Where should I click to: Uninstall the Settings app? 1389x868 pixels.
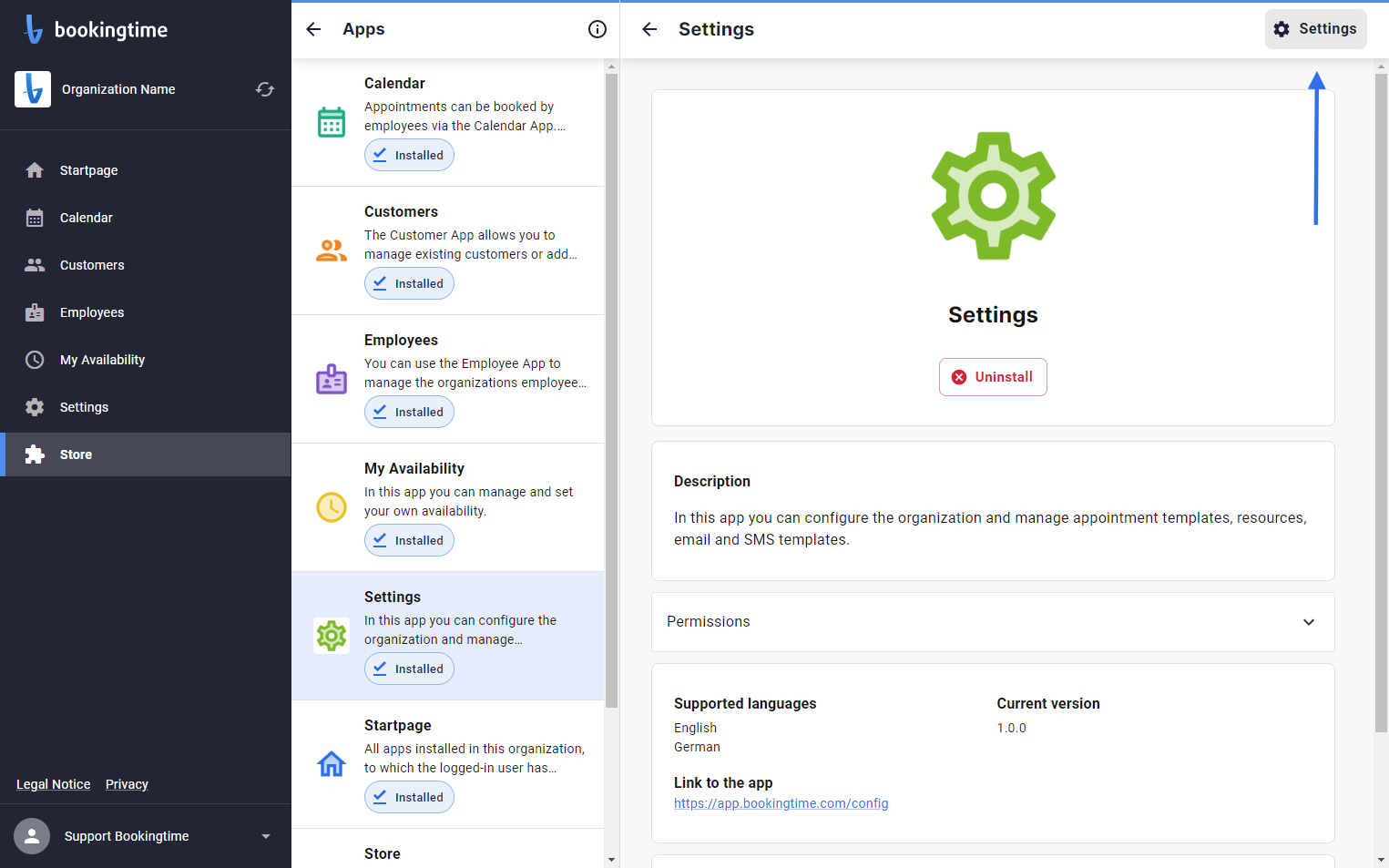click(x=993, y=377)
